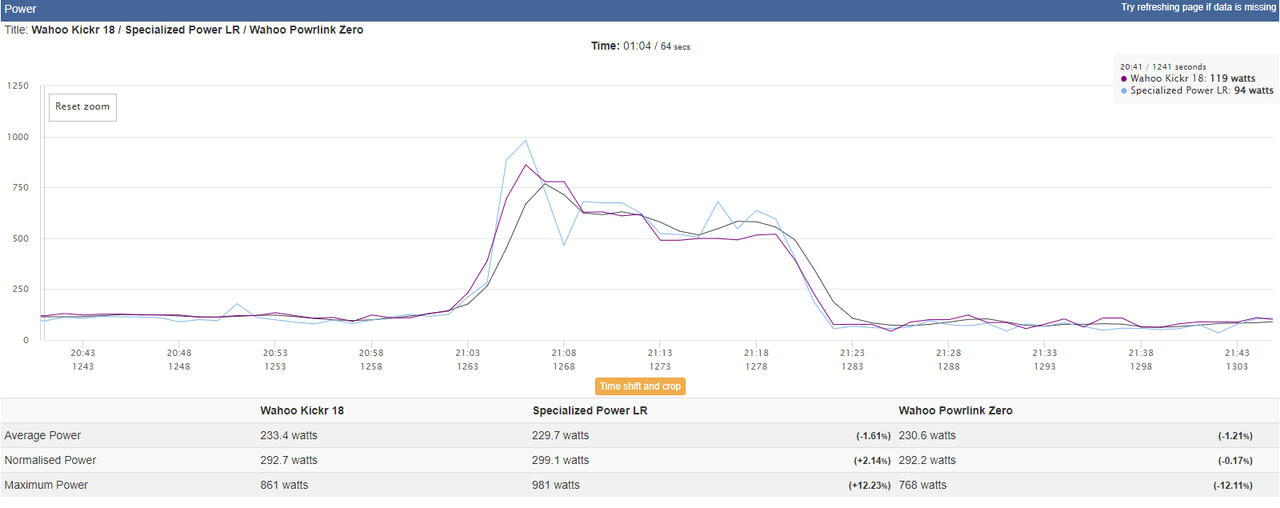Click the 500 y-axis label
This screenshot has width=1280, height=508.
20,239
